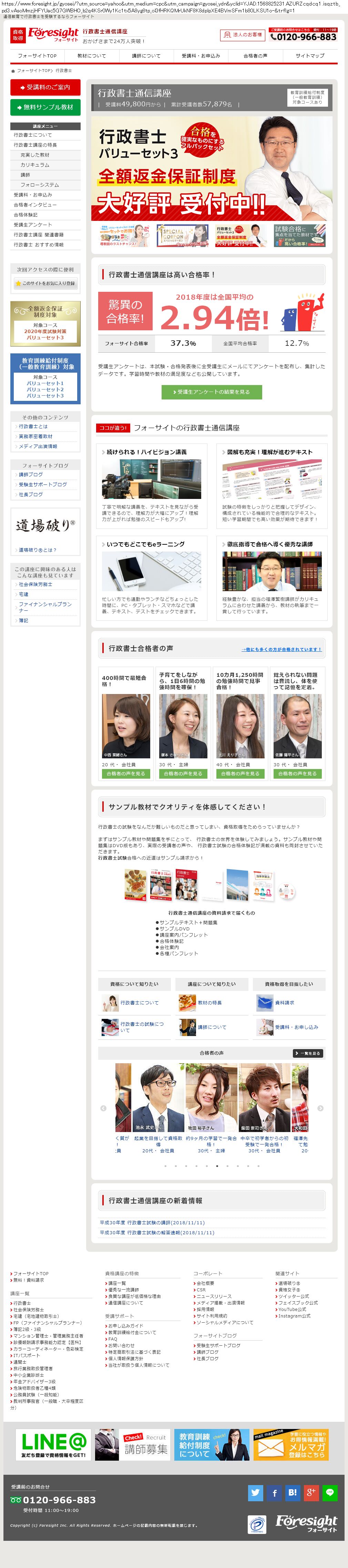Click the Facebook icon in the footer
The height and width of the screenshot is (1568, 348).
pos(274,1493)
